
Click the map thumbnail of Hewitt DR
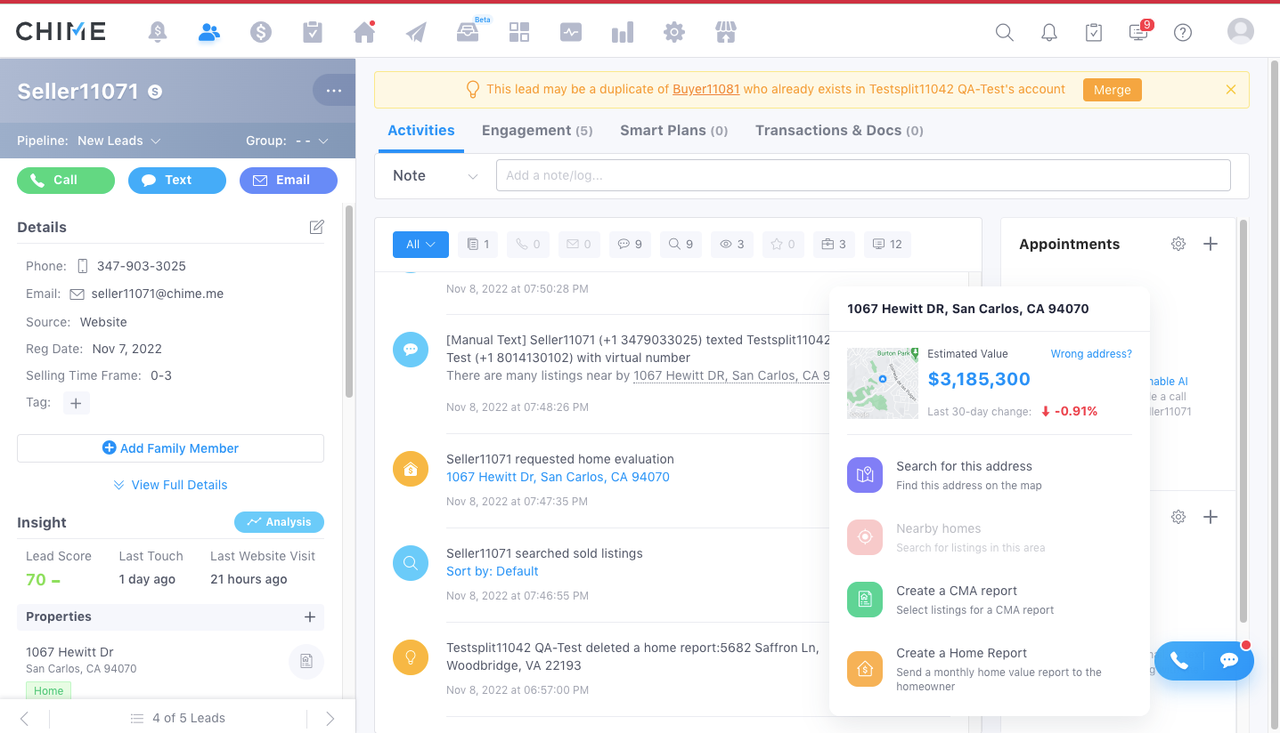882,383
